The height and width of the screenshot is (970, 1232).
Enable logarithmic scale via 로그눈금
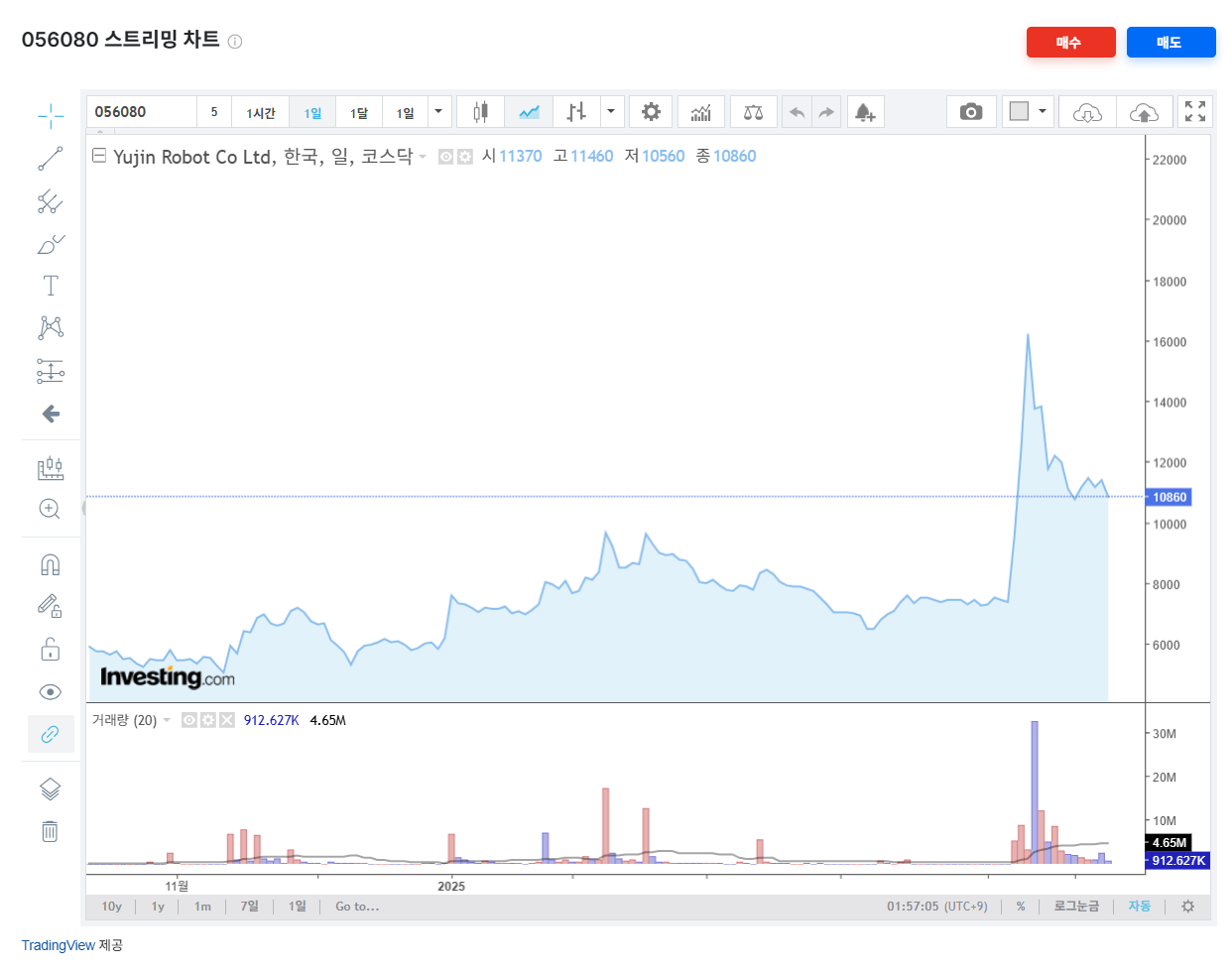pos(1075,906)
